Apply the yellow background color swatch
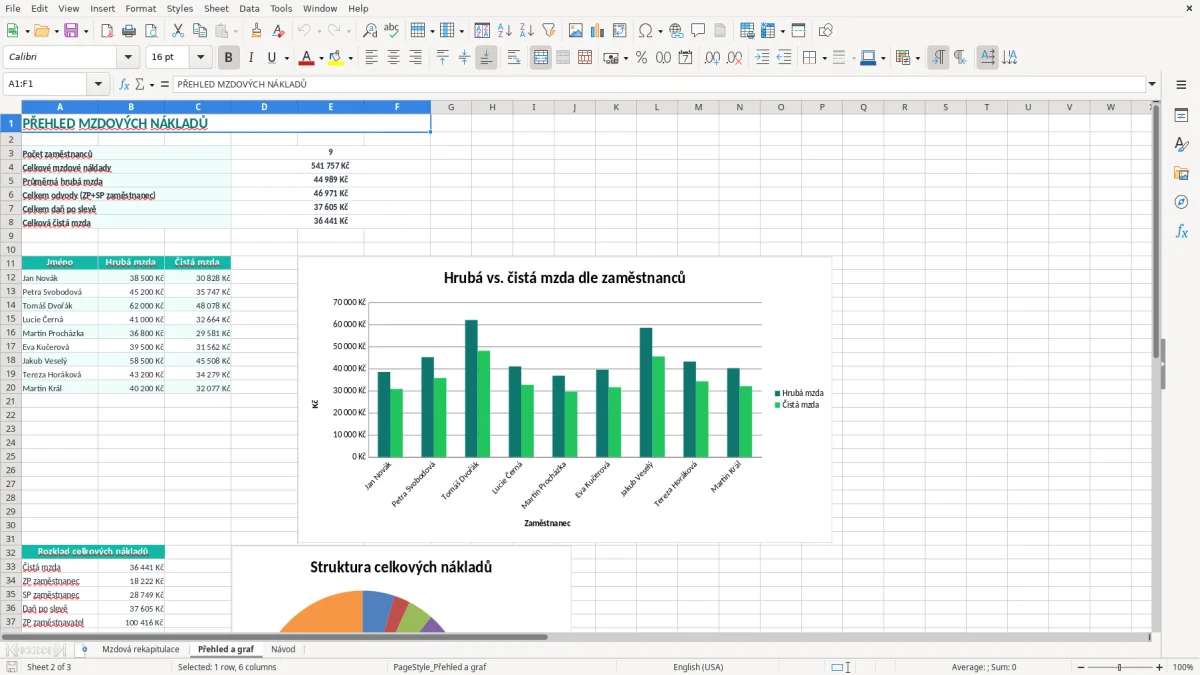The image size is (1200, 675). tap(336, 58)
